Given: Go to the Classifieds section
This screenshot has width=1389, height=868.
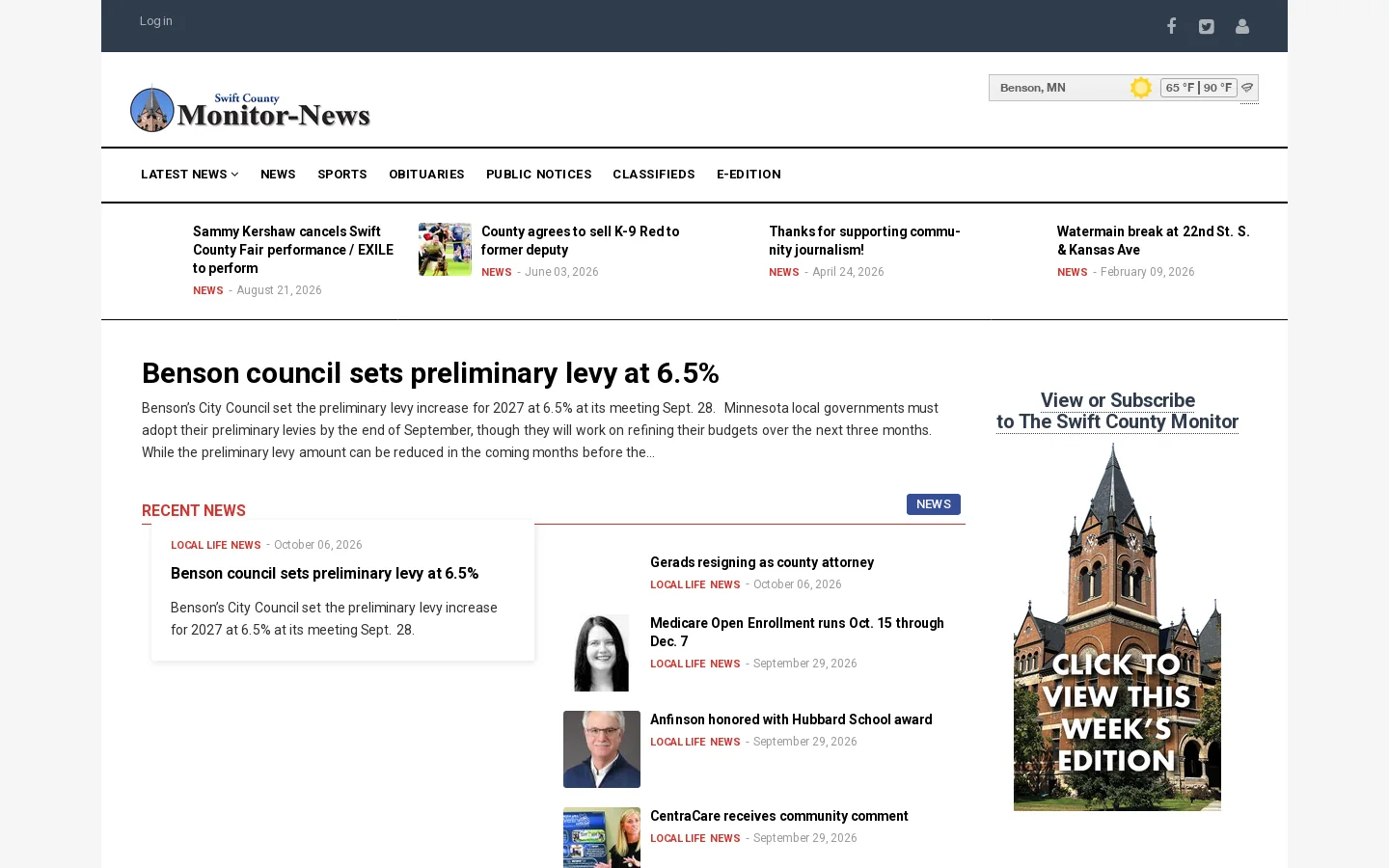Looking at the screenshot, I should 654,175.
